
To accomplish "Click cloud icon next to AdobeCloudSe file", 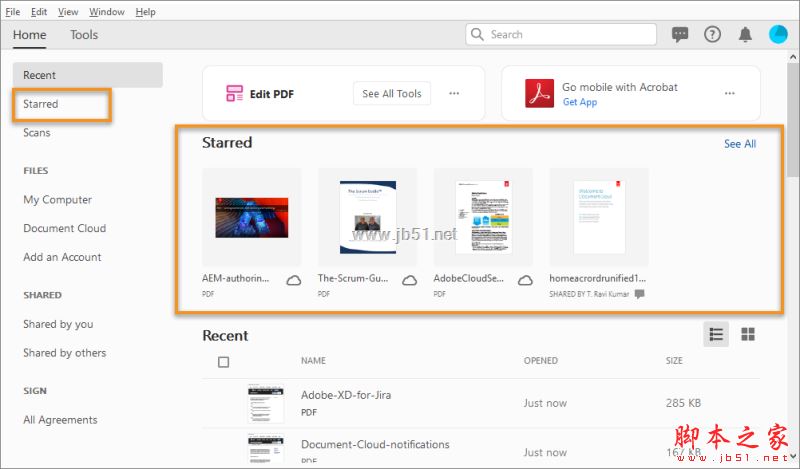I will click(x=525, y=280).
